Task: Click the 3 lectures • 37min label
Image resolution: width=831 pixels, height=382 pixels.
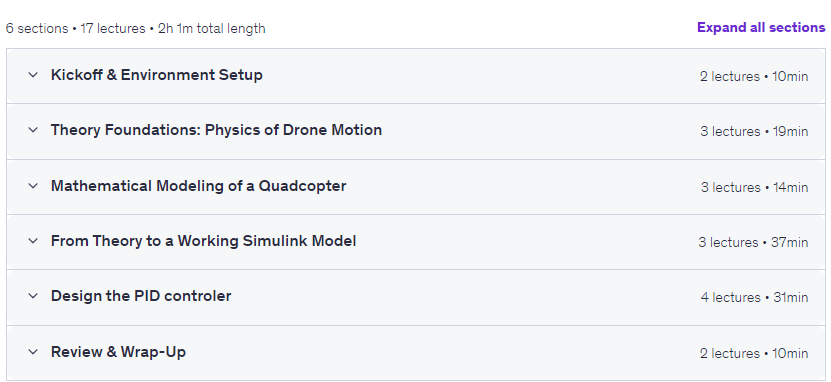Action: [753, 243]
